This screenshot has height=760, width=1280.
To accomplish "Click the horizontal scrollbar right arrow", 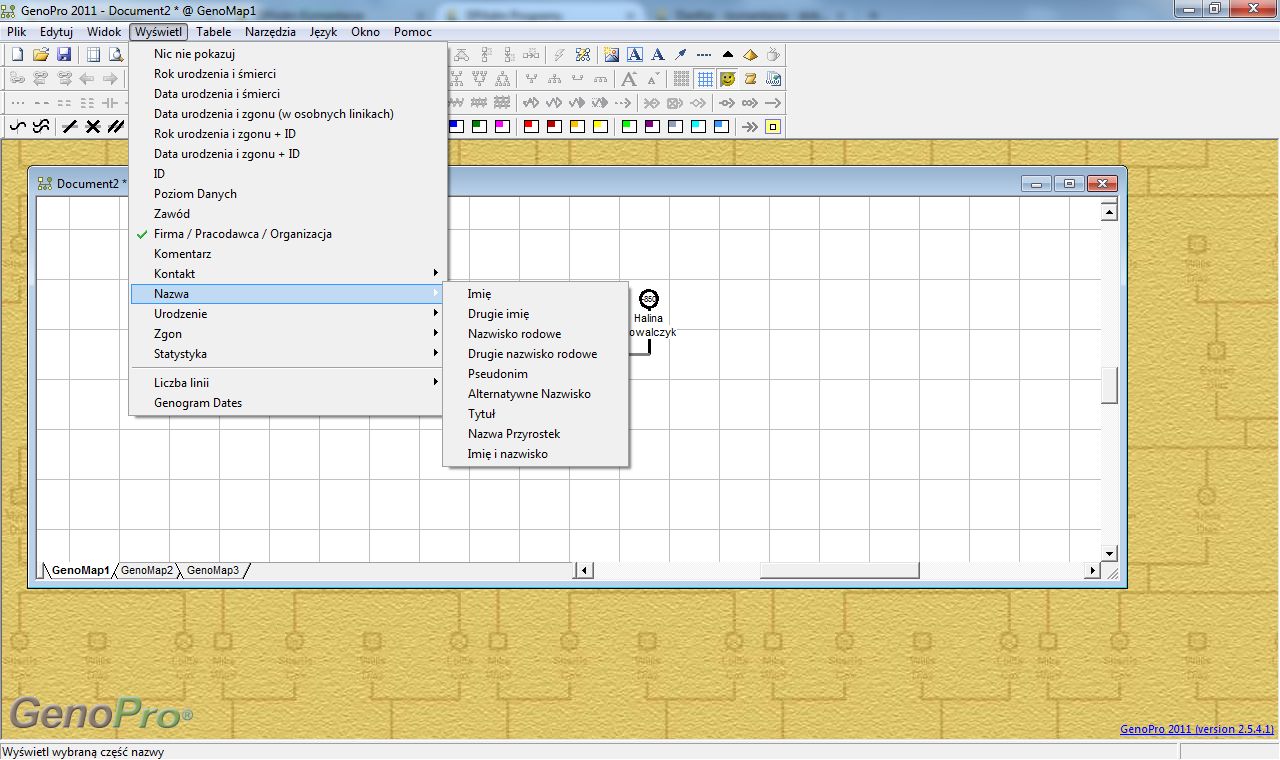I will [1092, 570].
